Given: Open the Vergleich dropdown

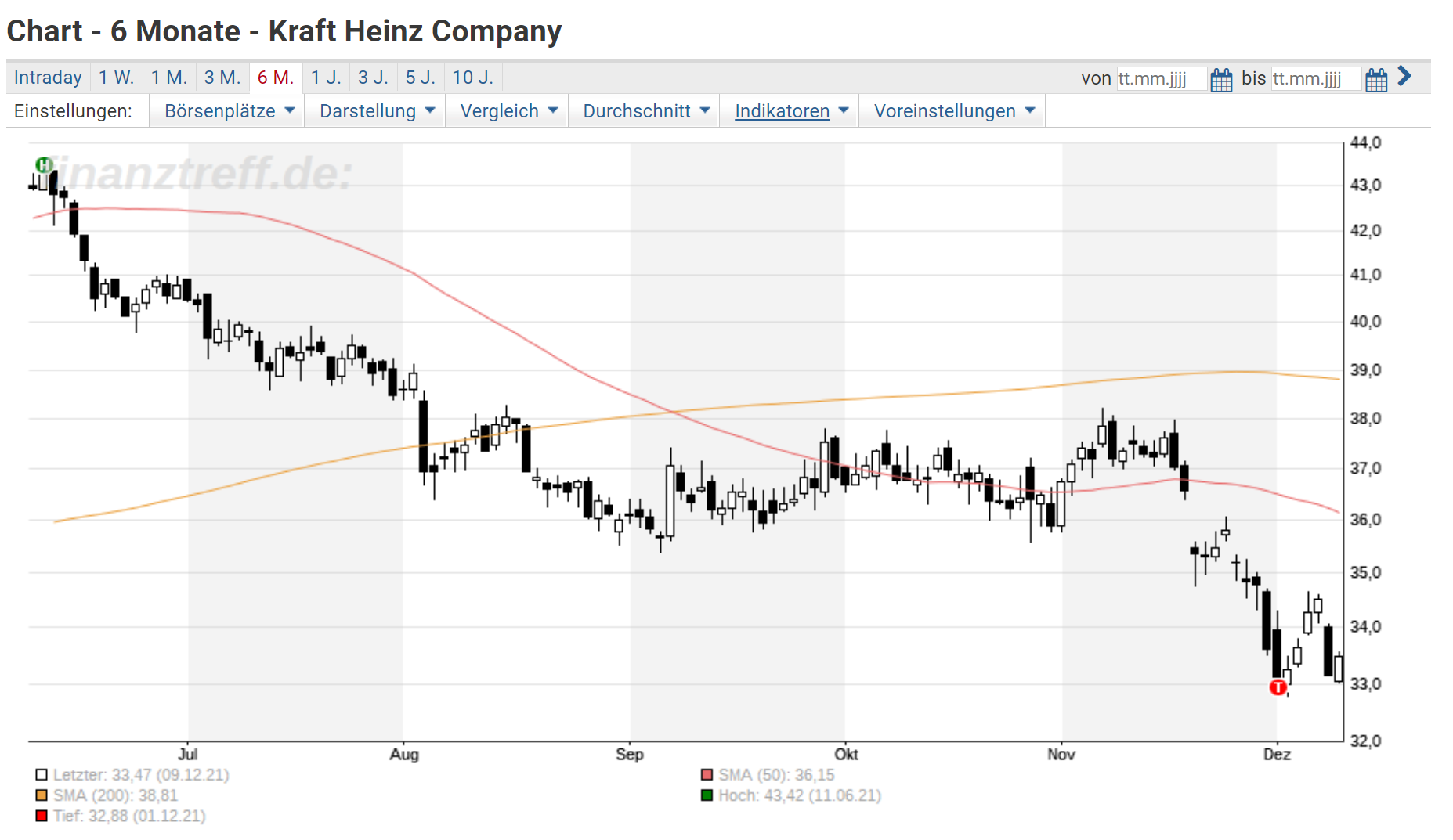Looking at the screenshot, I should pos(508,111).
